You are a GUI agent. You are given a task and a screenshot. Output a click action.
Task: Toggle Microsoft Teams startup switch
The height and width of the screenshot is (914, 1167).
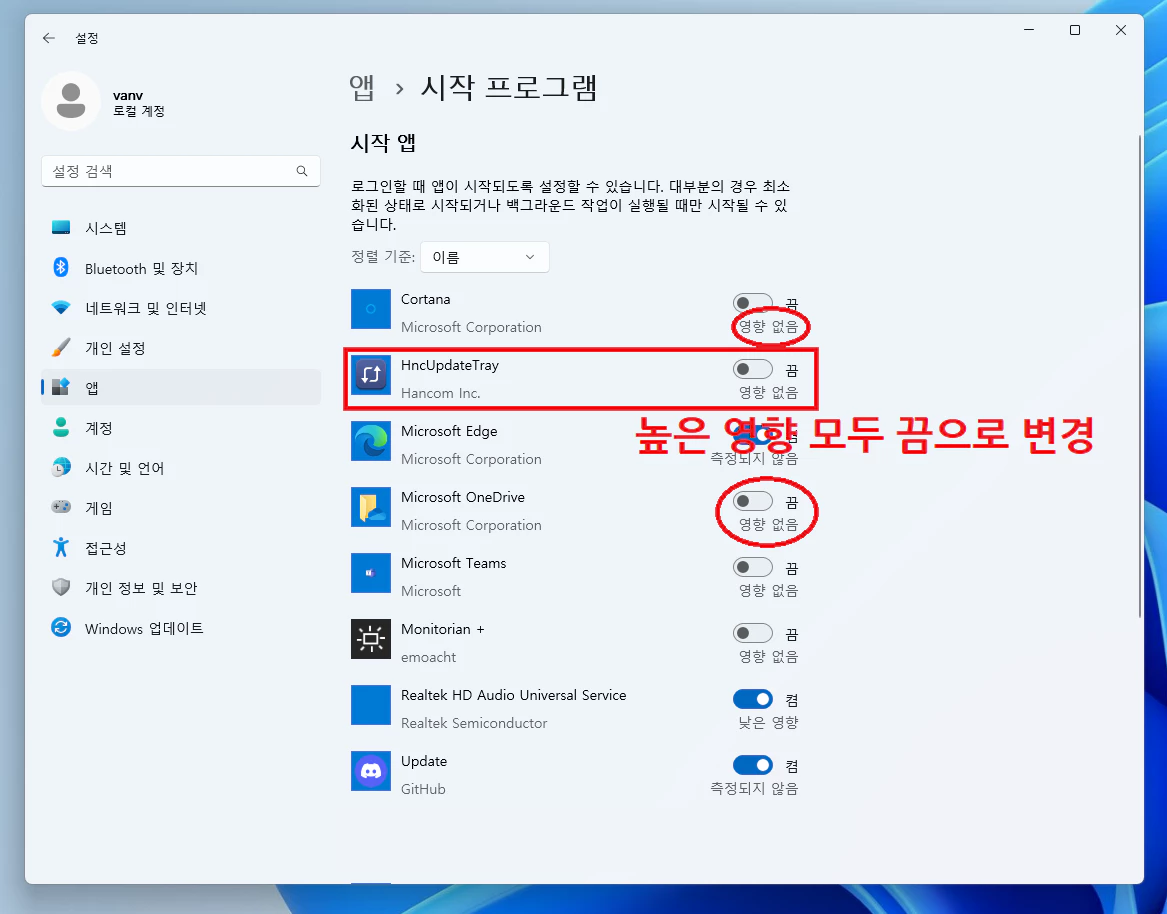[x=752, y=568]
